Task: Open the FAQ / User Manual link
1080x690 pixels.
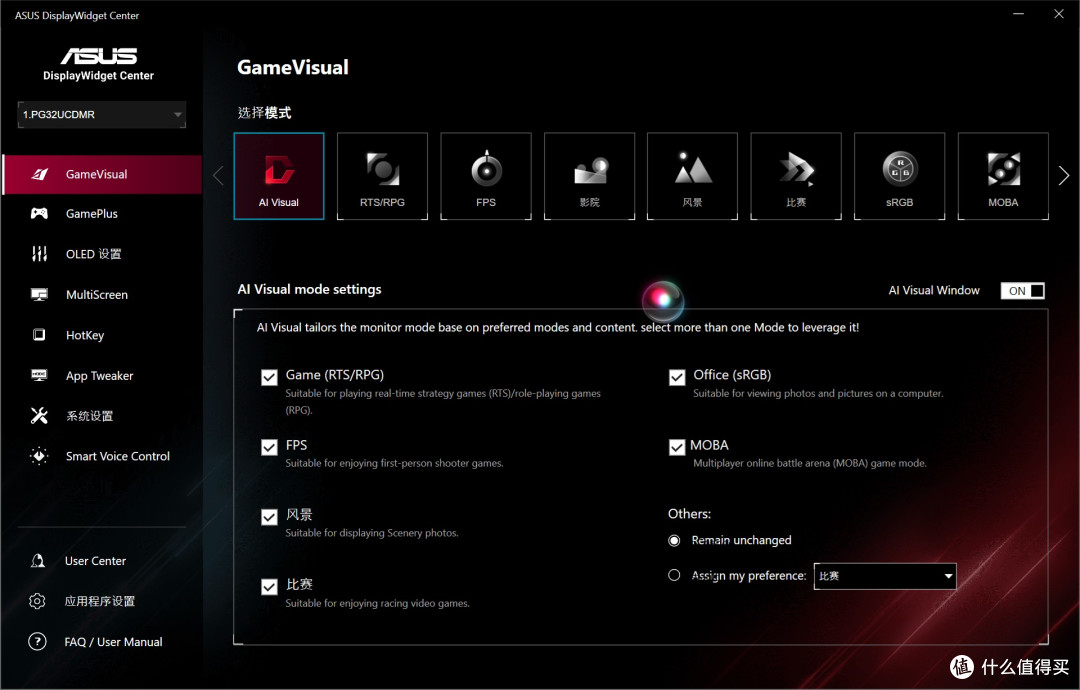Action: [x=114, y=642]
